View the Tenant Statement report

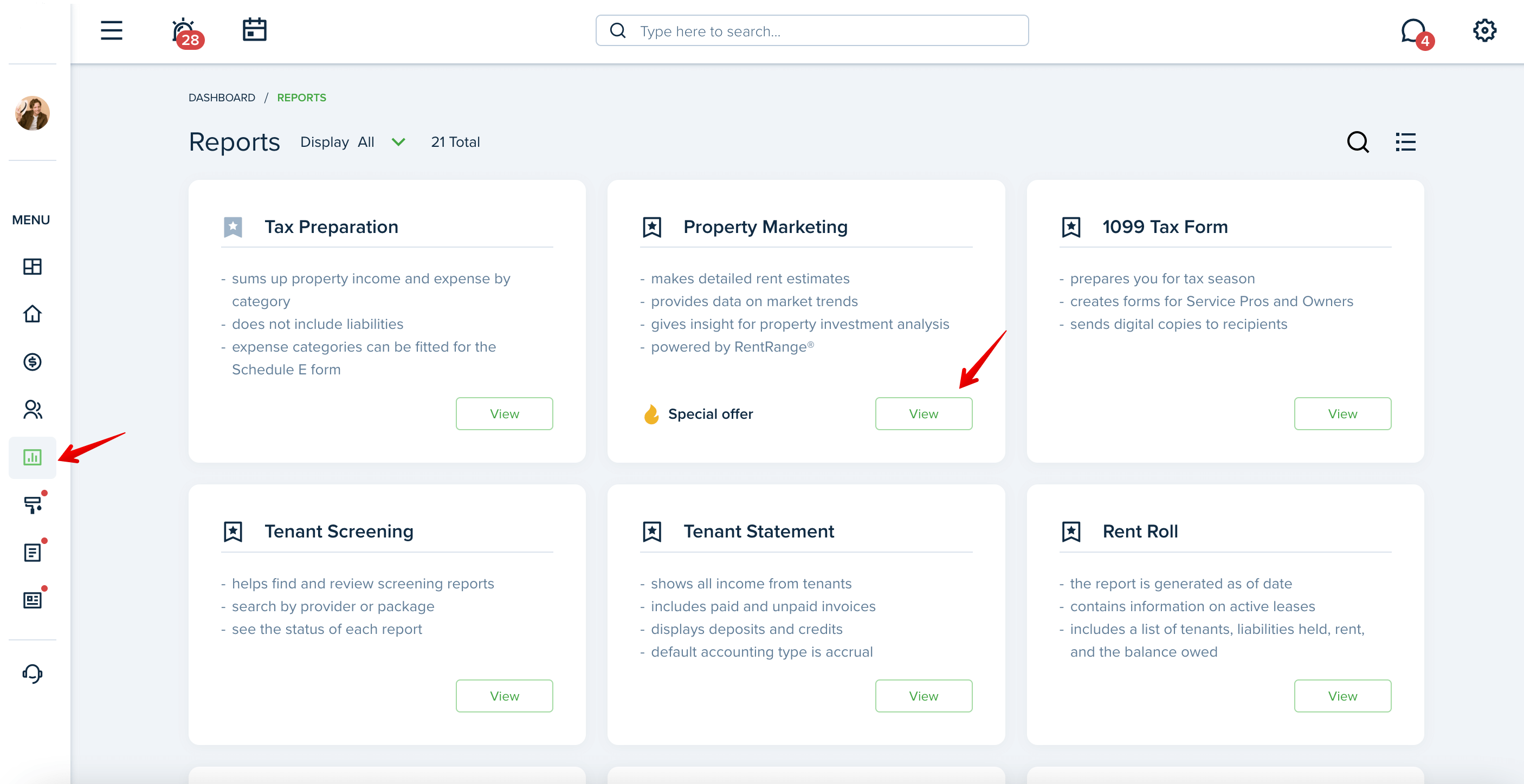point(923,696)
